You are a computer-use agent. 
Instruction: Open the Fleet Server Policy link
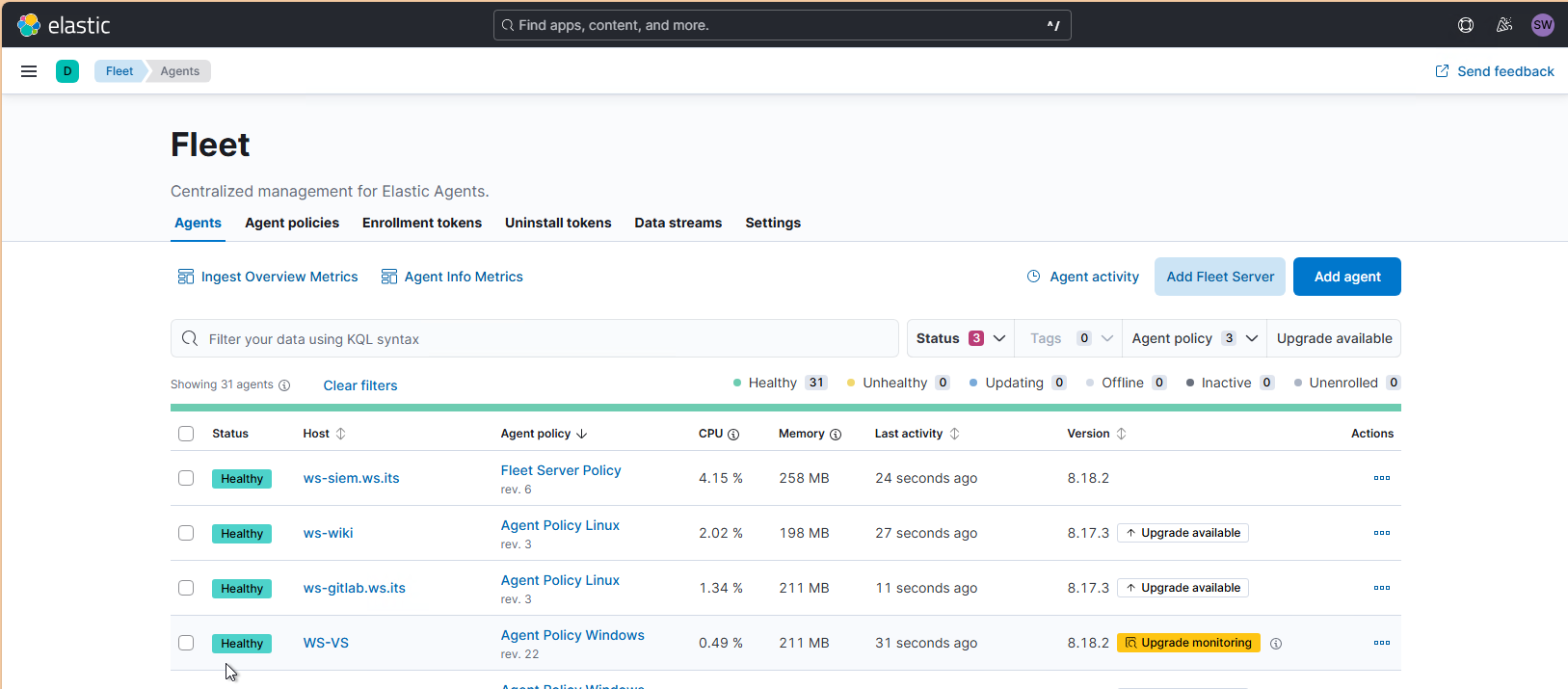561,470
